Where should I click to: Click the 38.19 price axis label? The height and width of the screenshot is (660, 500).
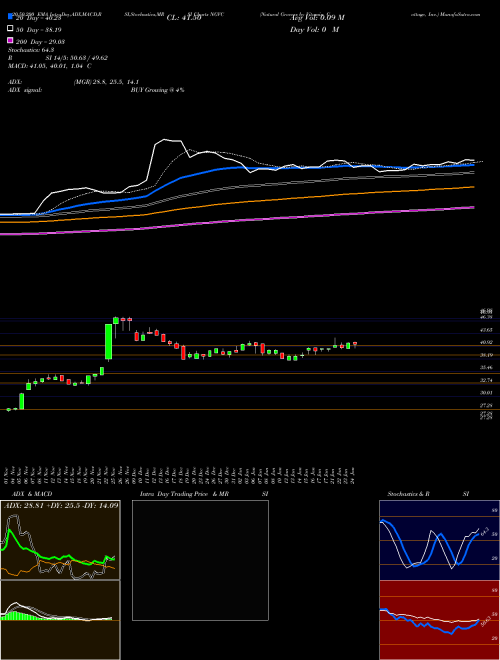[x=486, y=355]
